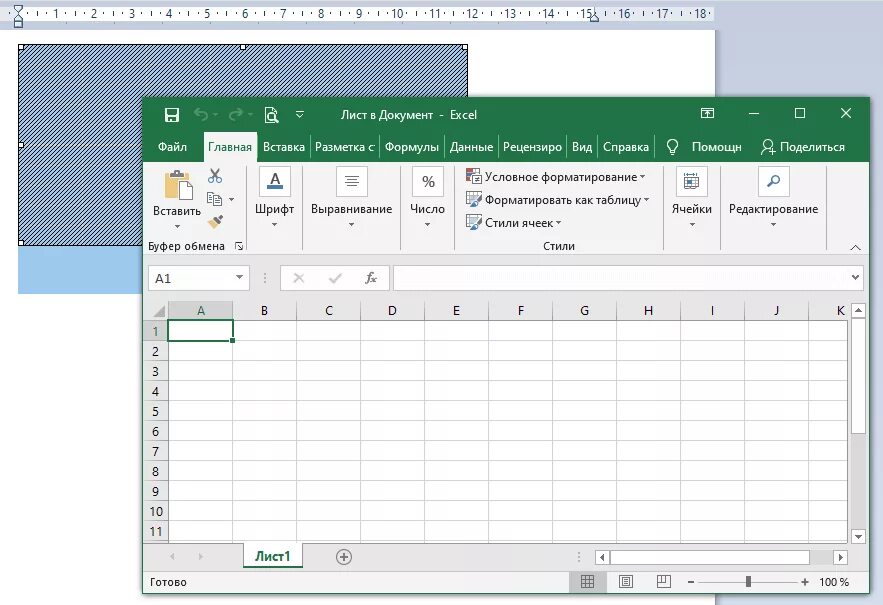Click the Вставить paste clipboard icon
883x605 pixels.
click(x=179, y=185)
